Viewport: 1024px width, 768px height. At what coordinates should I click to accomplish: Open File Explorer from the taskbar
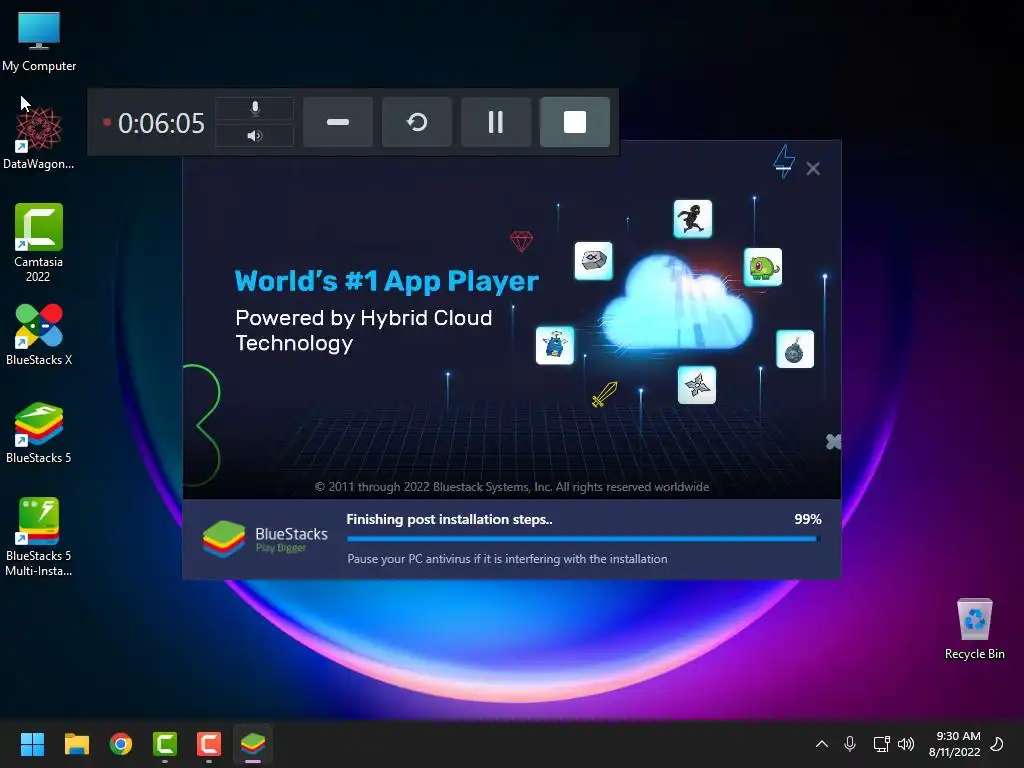point(76,744)
